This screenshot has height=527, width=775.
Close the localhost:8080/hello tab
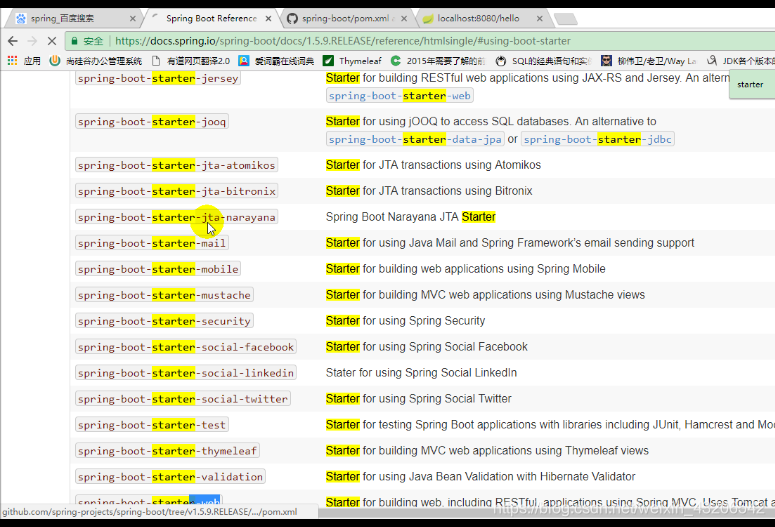pos(540,19)
